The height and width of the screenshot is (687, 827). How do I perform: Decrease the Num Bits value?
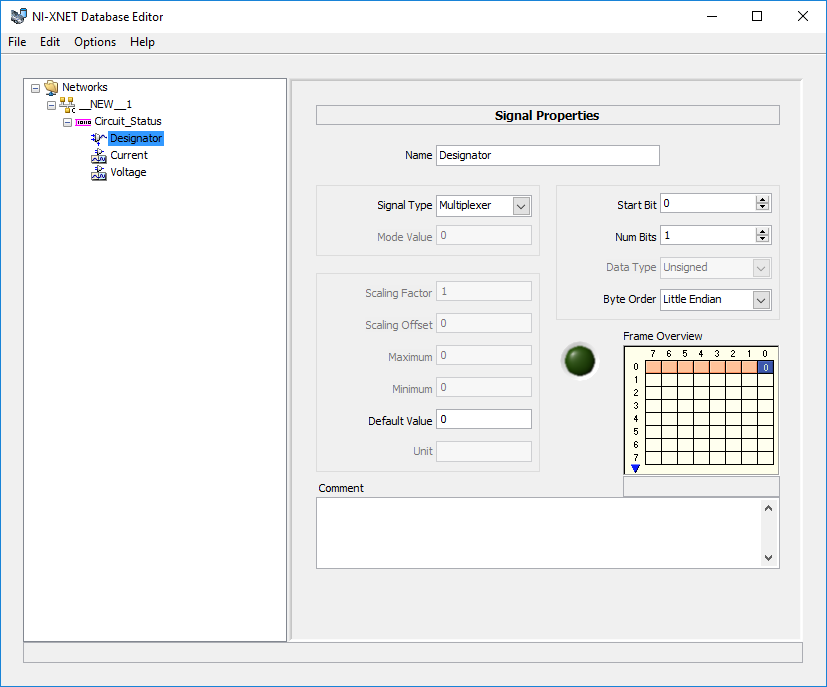coord(762,239)
